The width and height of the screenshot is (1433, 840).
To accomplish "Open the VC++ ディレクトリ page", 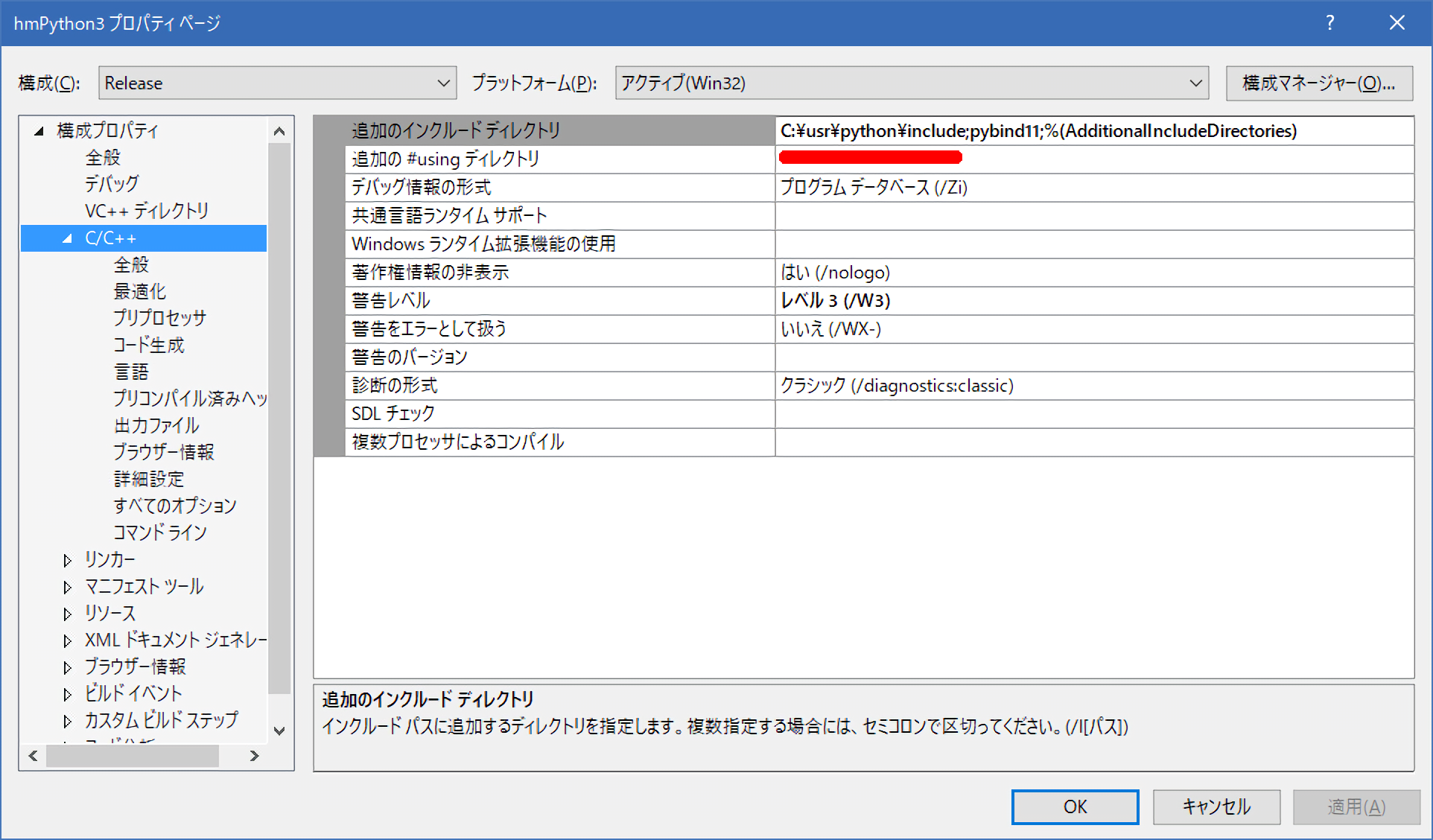I will pos(147,211).
